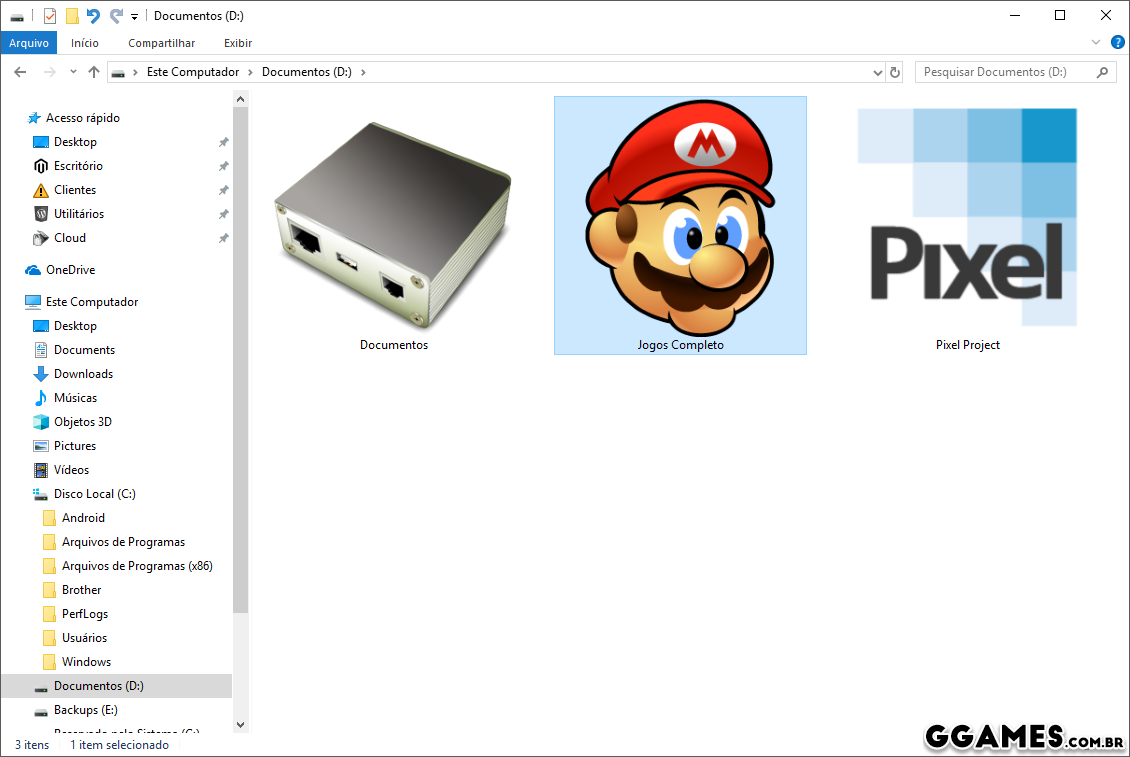The image size is (1130, 757).
Task: Click the Pixel Project name label
Action: pyautogui.click(x=968, y=345)
